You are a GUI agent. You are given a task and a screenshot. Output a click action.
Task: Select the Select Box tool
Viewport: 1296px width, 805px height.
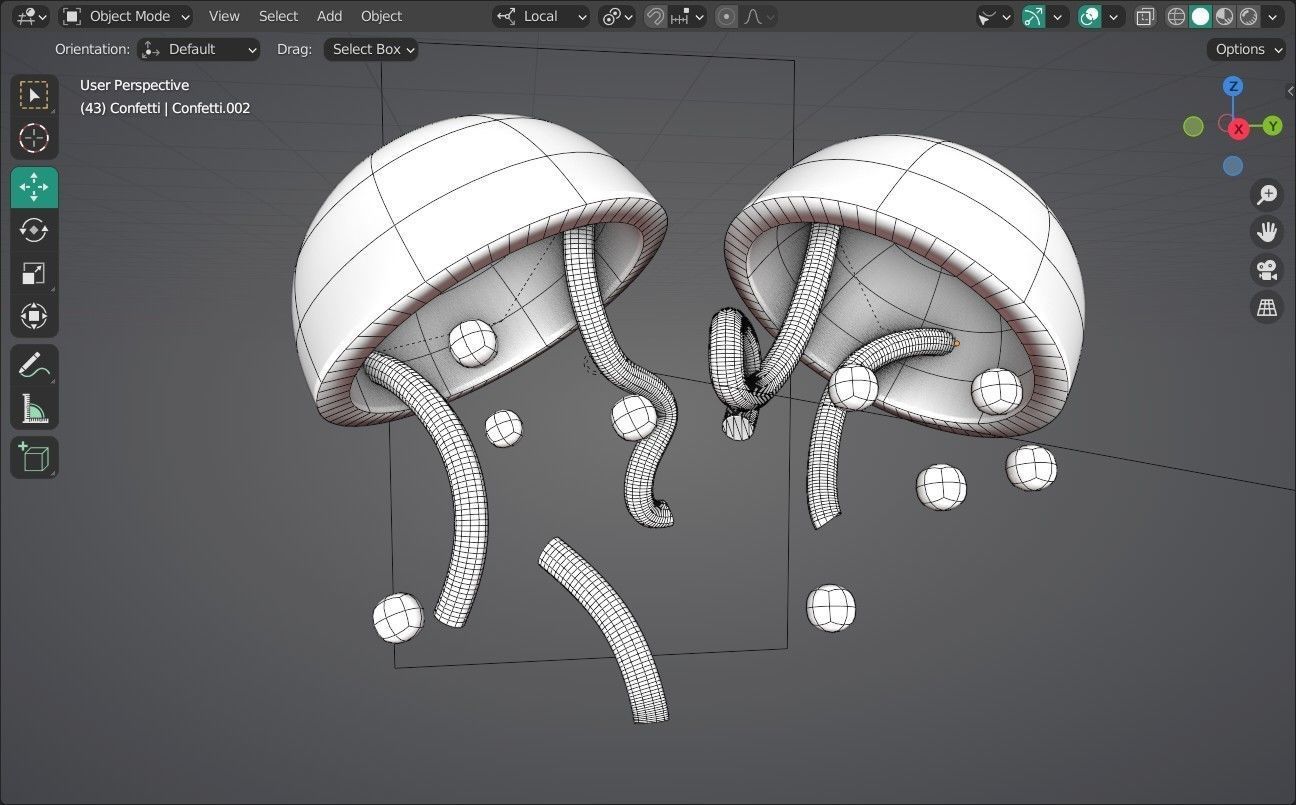point(34,95)
